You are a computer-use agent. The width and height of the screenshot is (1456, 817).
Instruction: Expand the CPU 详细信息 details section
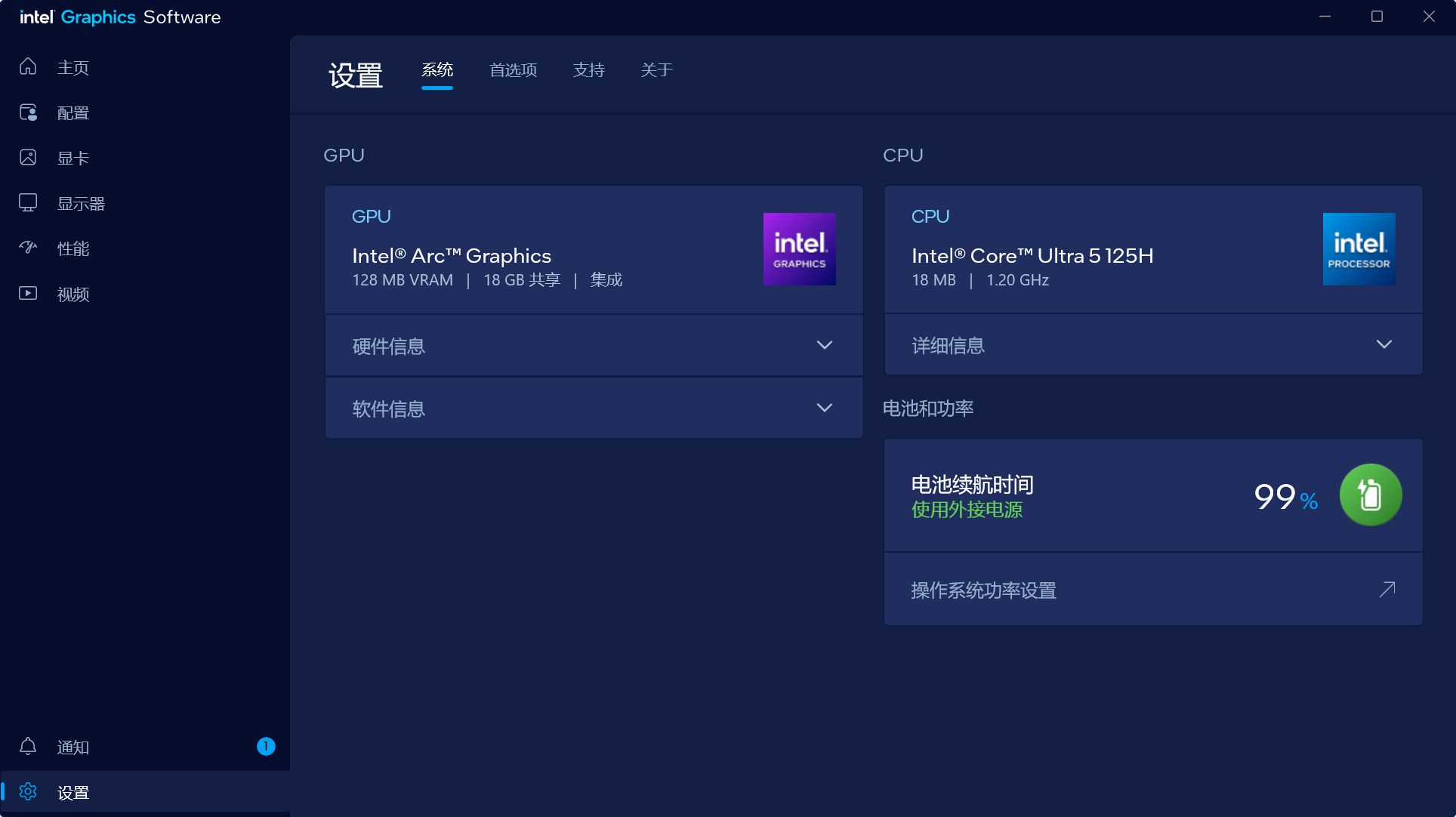pos(1153,345)
